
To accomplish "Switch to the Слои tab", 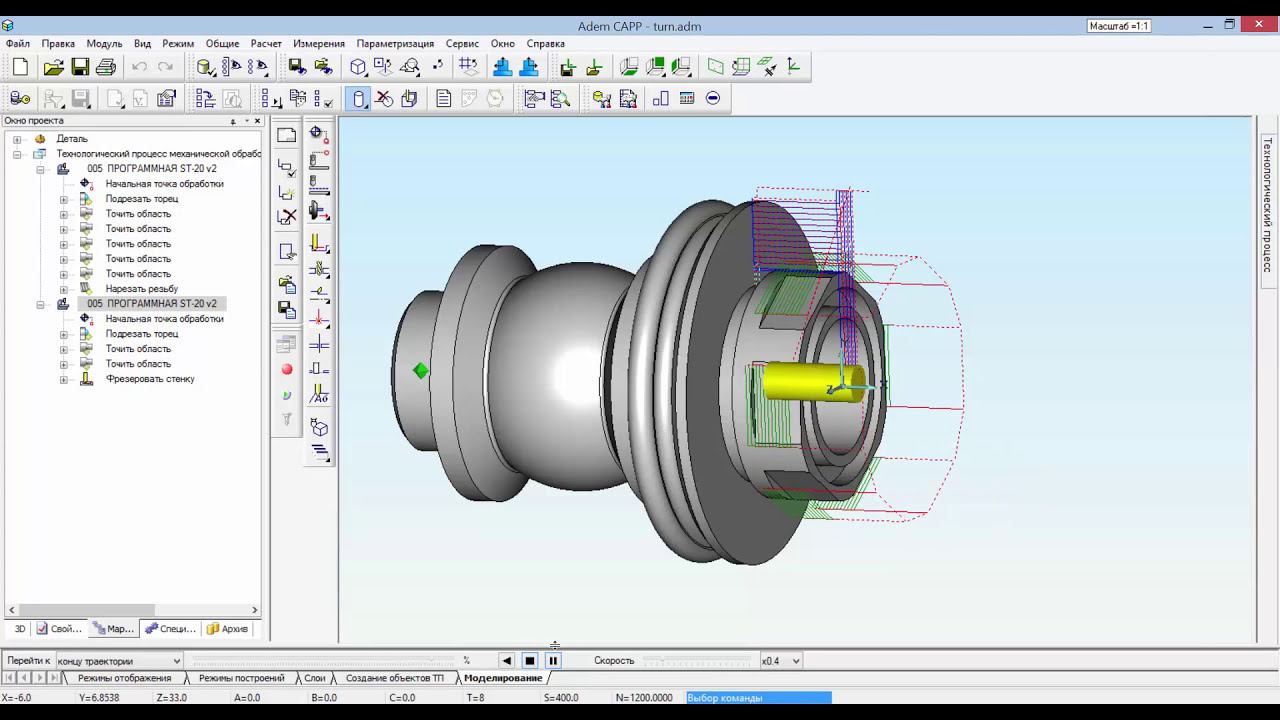I will 315,678.
